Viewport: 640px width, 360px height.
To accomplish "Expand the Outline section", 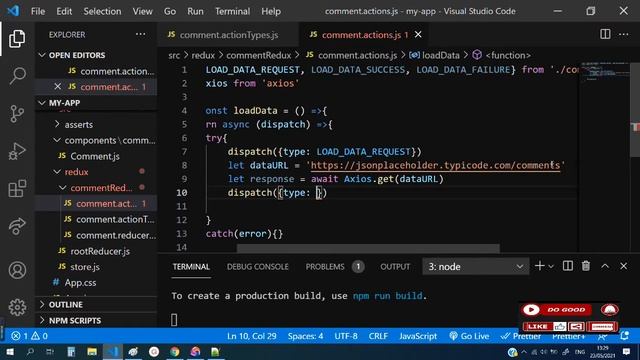I will point(65,304).
